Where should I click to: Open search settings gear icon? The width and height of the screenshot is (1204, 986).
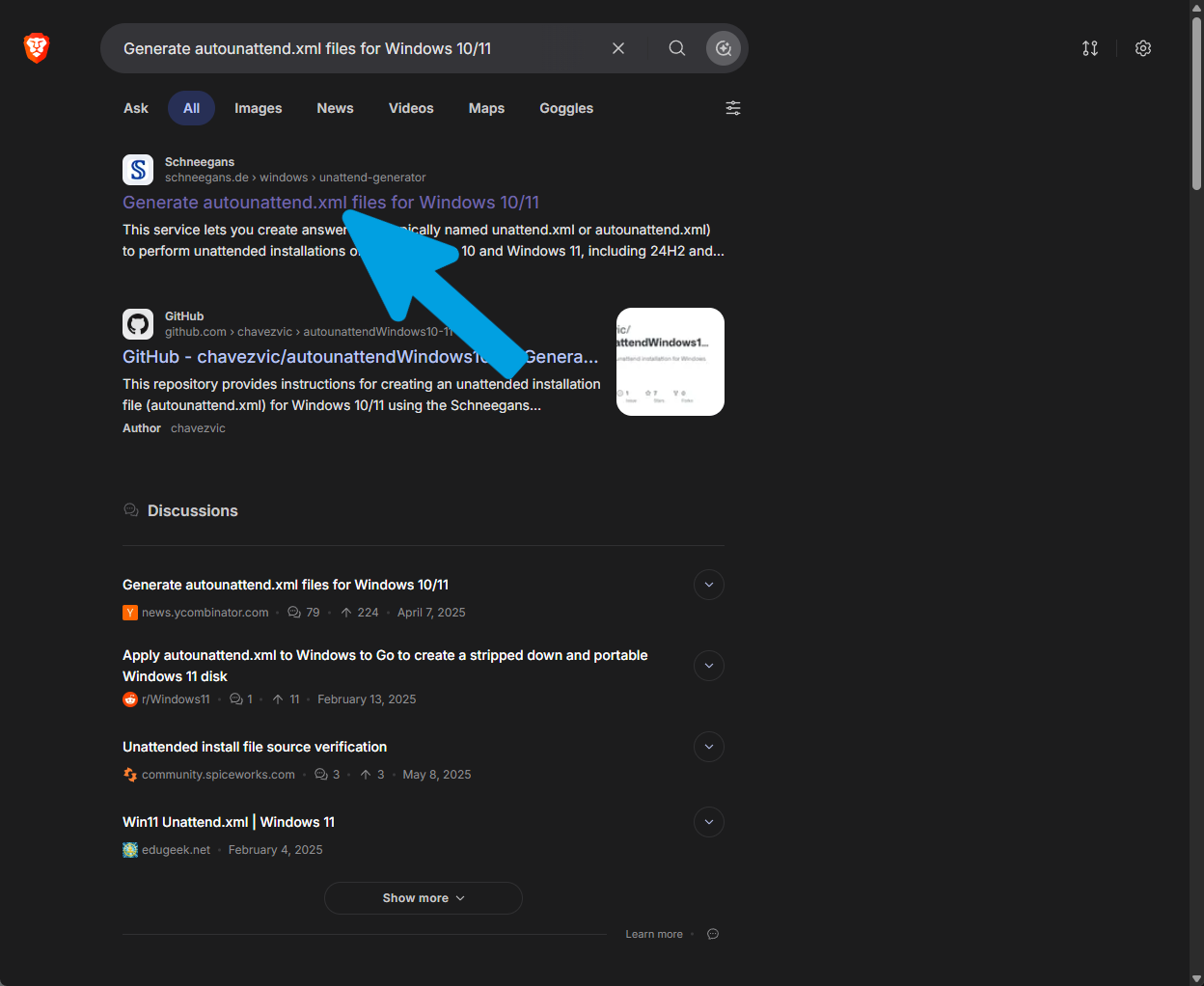point(1143,48)
